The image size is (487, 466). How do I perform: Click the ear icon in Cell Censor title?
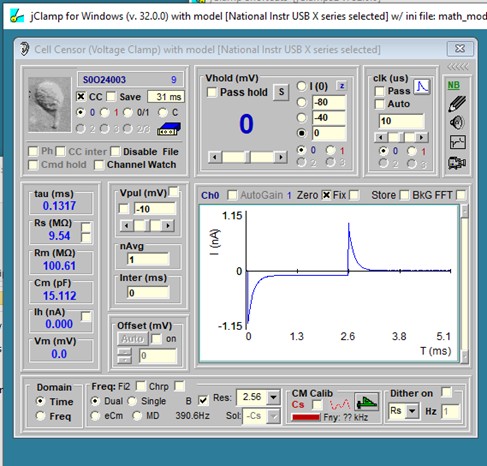(24, 49)
